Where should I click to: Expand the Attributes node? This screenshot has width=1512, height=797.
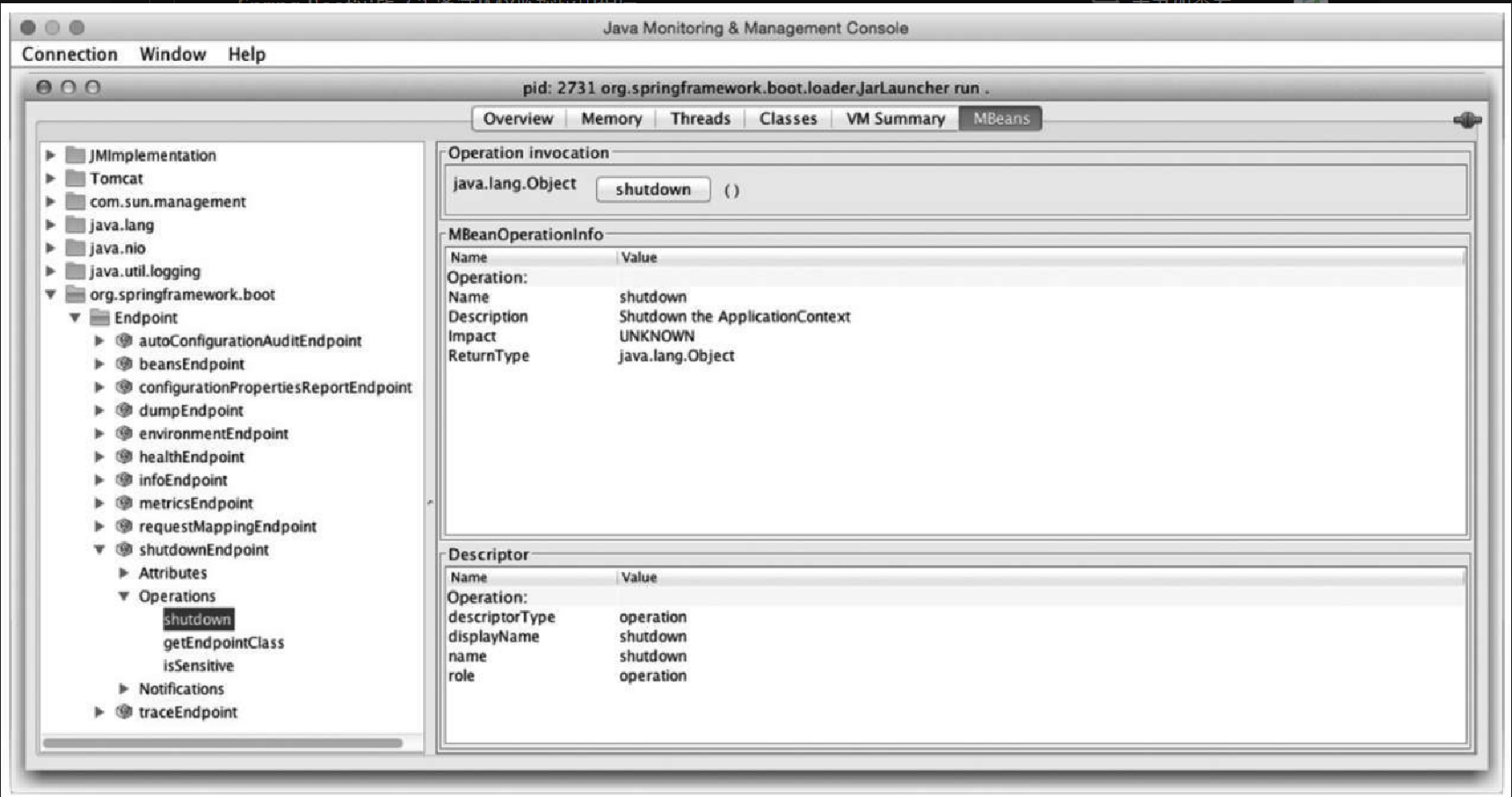pyautogui.click(x=123, y=573)
